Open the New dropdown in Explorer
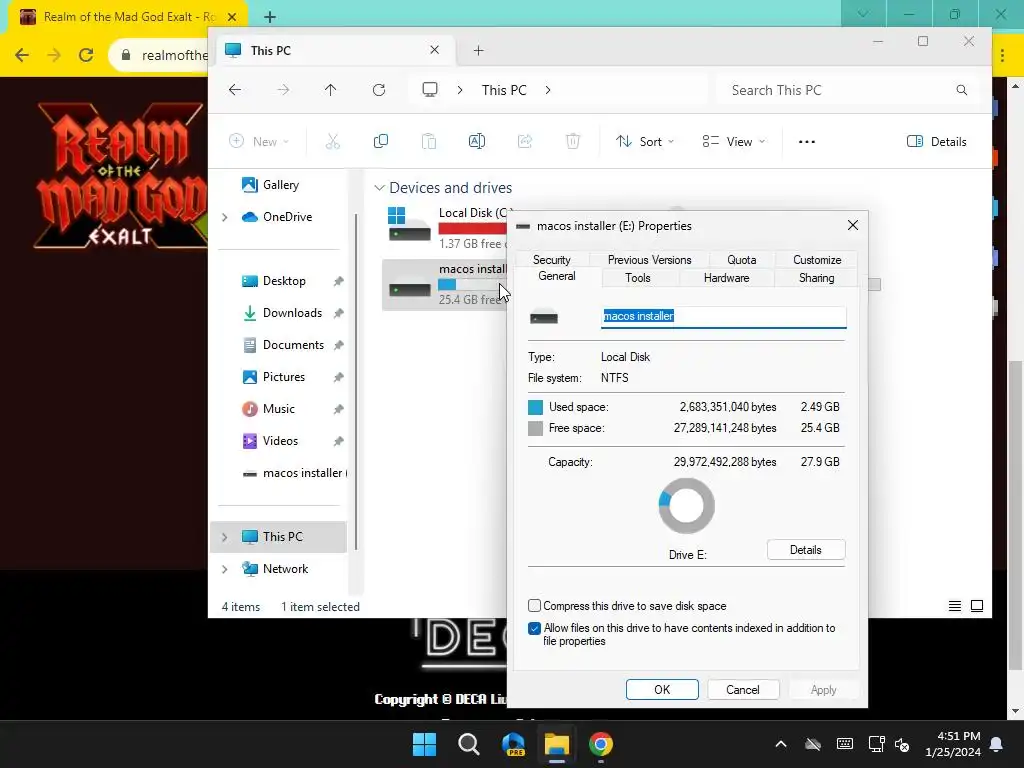This screenshot has width=1024, height=768. [x=259, y=142]
